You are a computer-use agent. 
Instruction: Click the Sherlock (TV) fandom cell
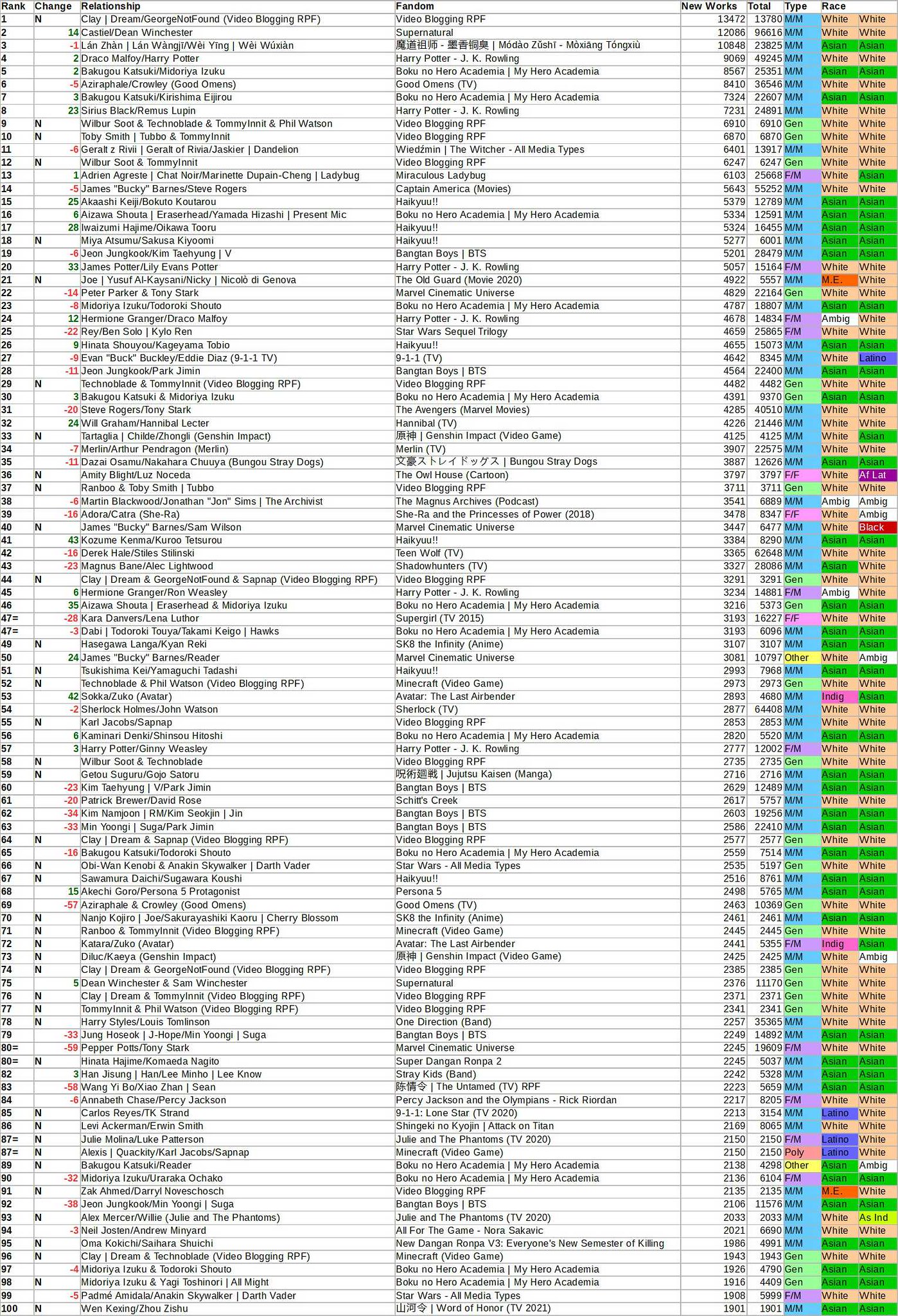537,710
